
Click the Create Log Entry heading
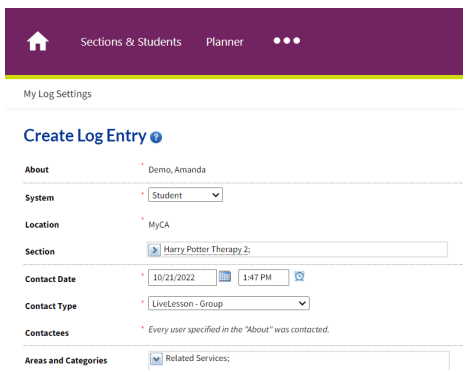click(85, 136)
